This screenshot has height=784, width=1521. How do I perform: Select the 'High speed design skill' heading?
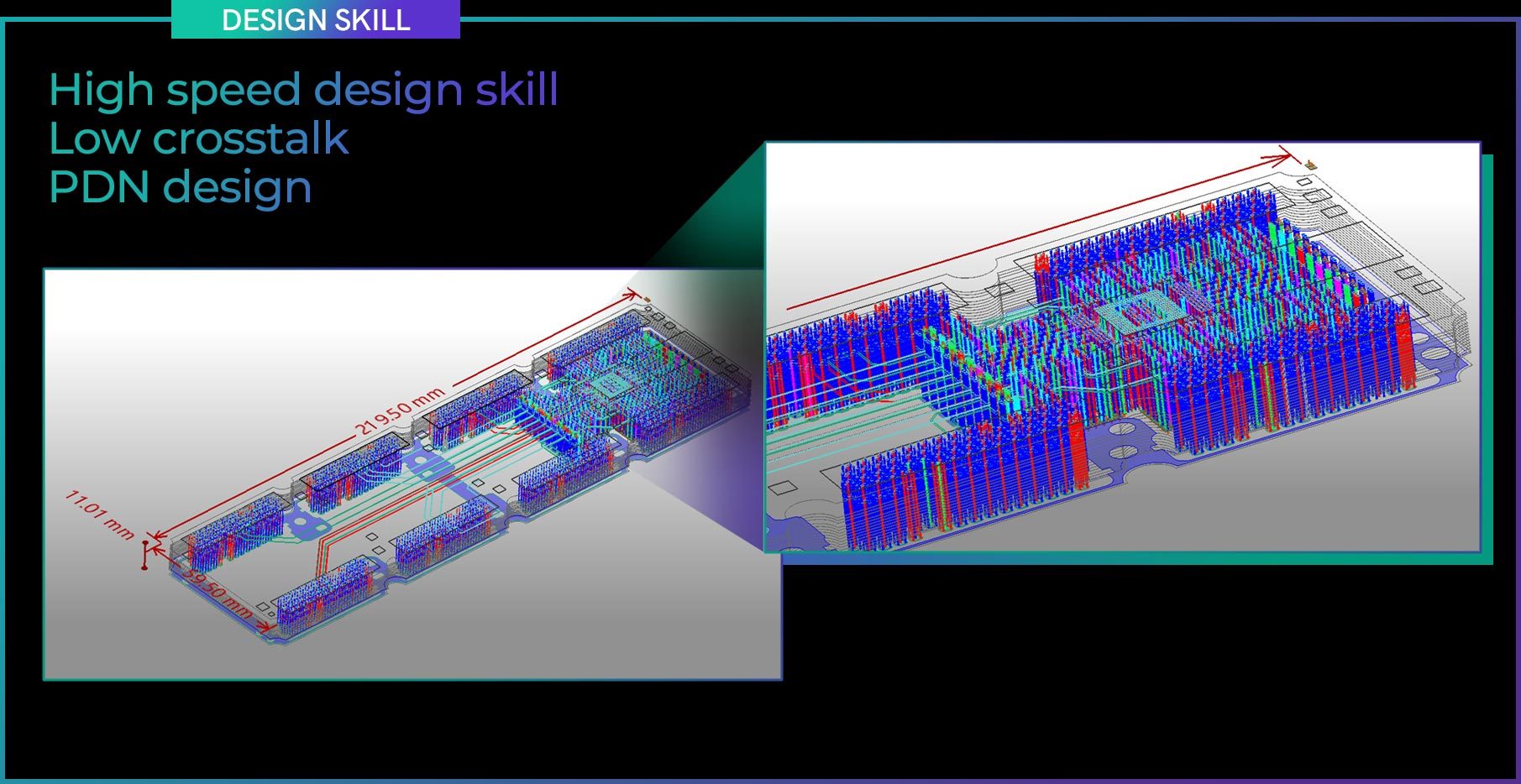pyautogui.click(x=303, y=89)
